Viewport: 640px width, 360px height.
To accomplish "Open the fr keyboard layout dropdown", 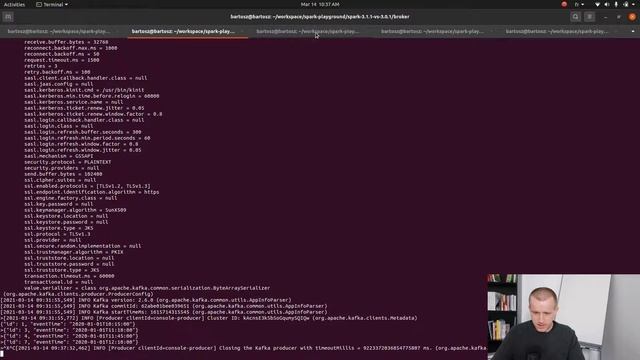I will pos(579,4).
